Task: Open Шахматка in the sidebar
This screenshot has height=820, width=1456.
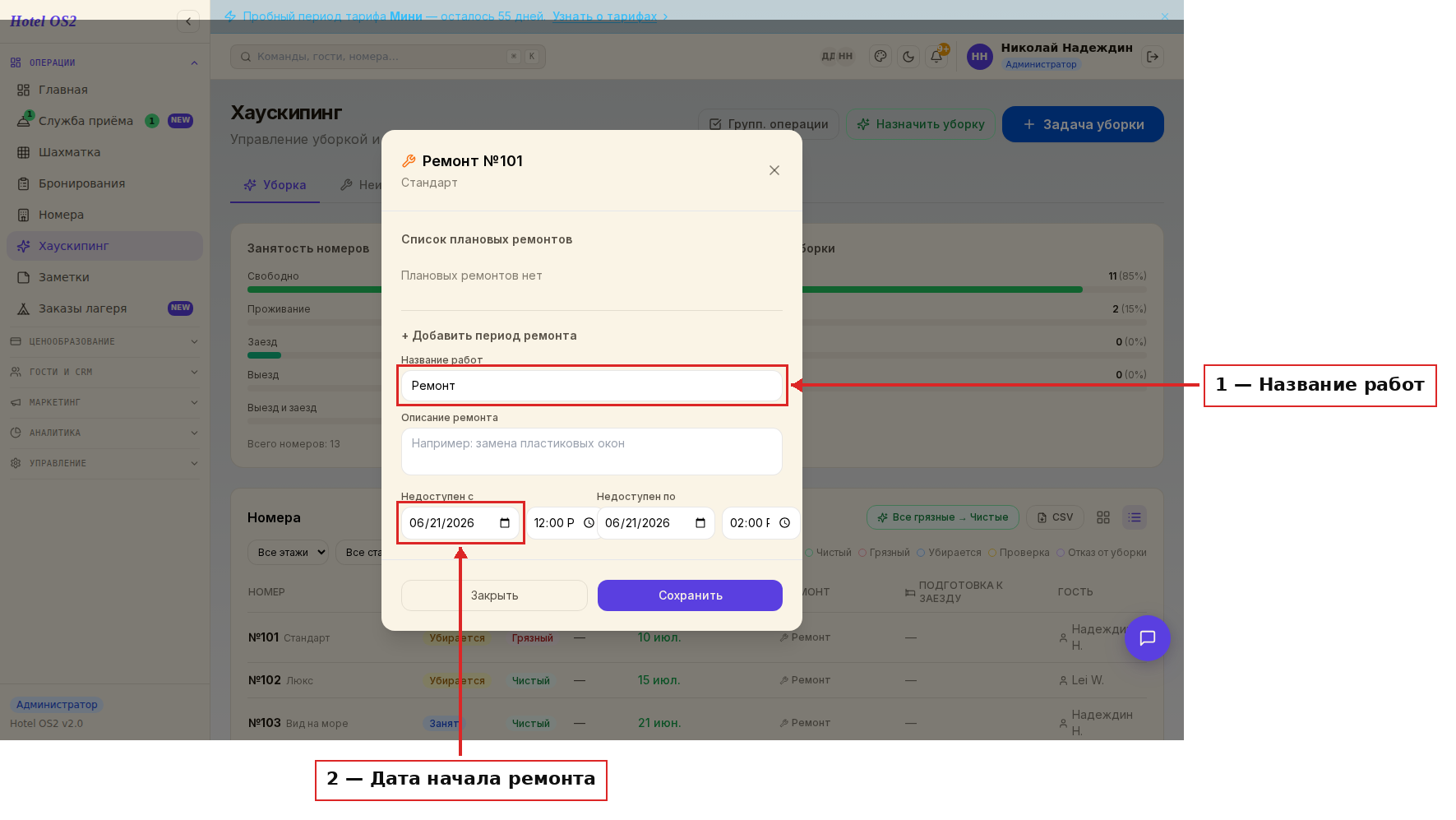Action: (x=70, y=152)
